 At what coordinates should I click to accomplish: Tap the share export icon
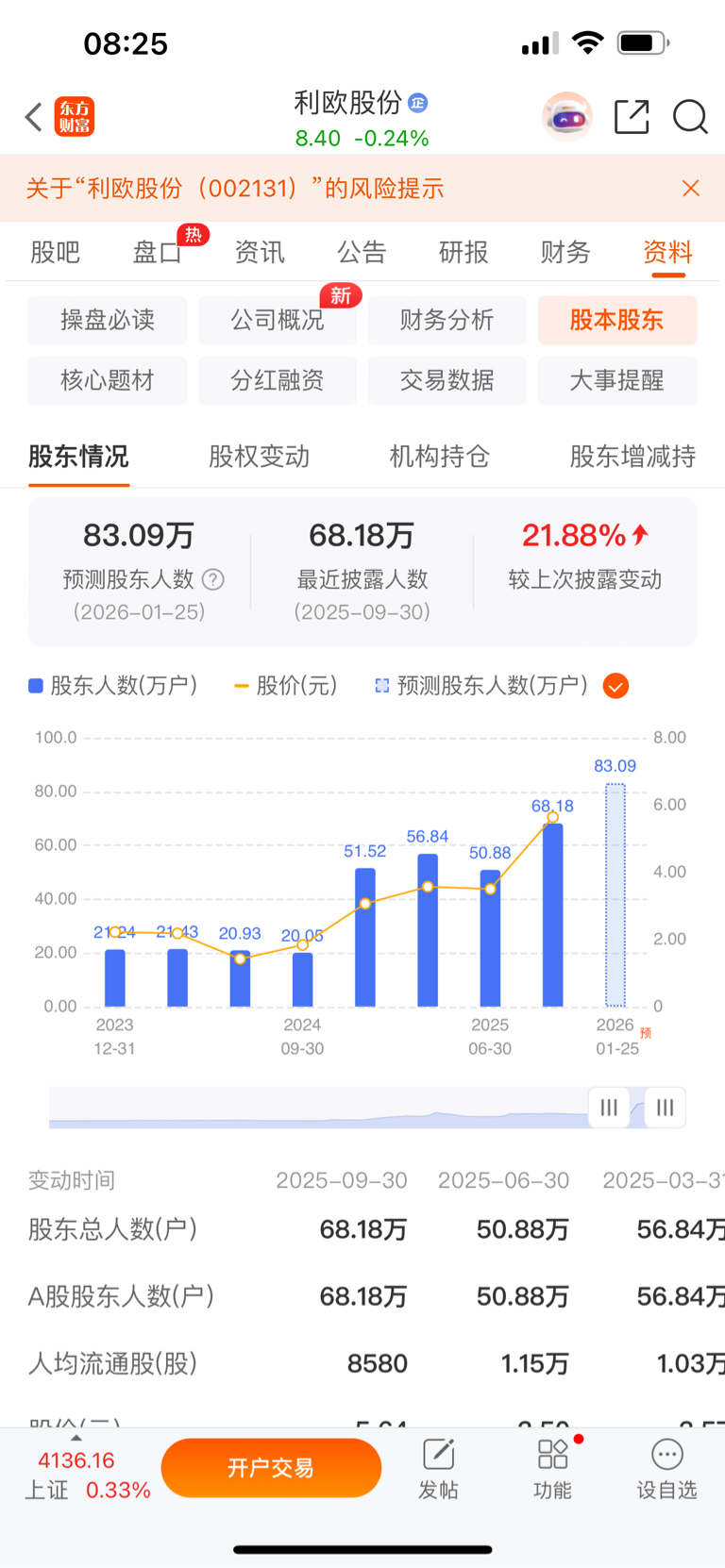[x=632, y=117]
